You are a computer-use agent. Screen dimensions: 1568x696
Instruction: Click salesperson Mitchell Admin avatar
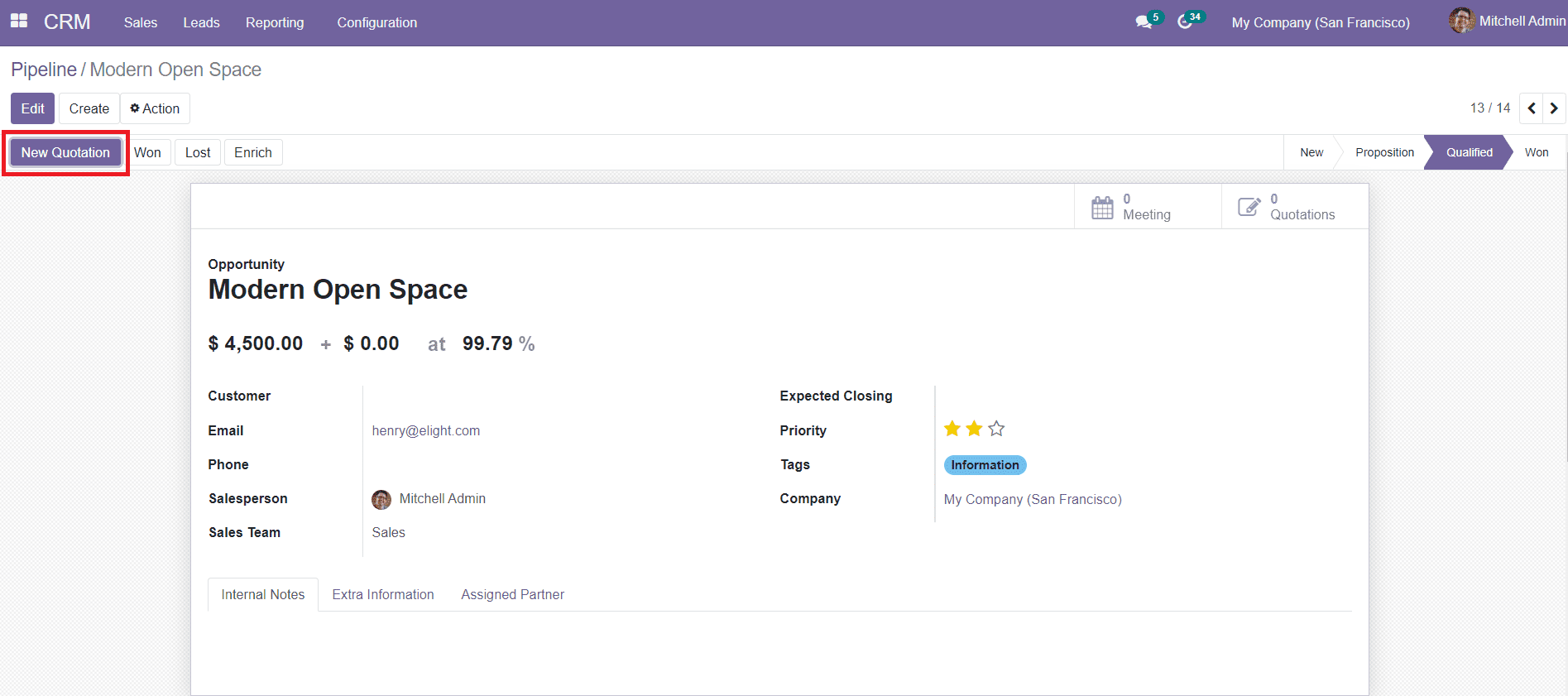[x=381, y=499]
